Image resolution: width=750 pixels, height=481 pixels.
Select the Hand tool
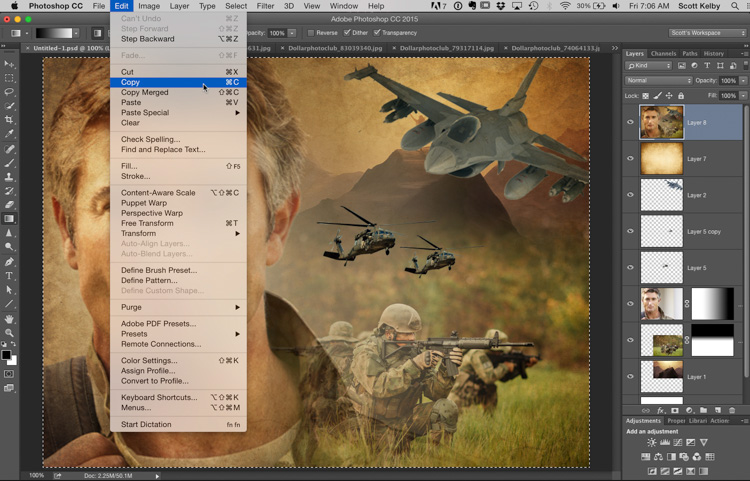click(x=9, y=318)
